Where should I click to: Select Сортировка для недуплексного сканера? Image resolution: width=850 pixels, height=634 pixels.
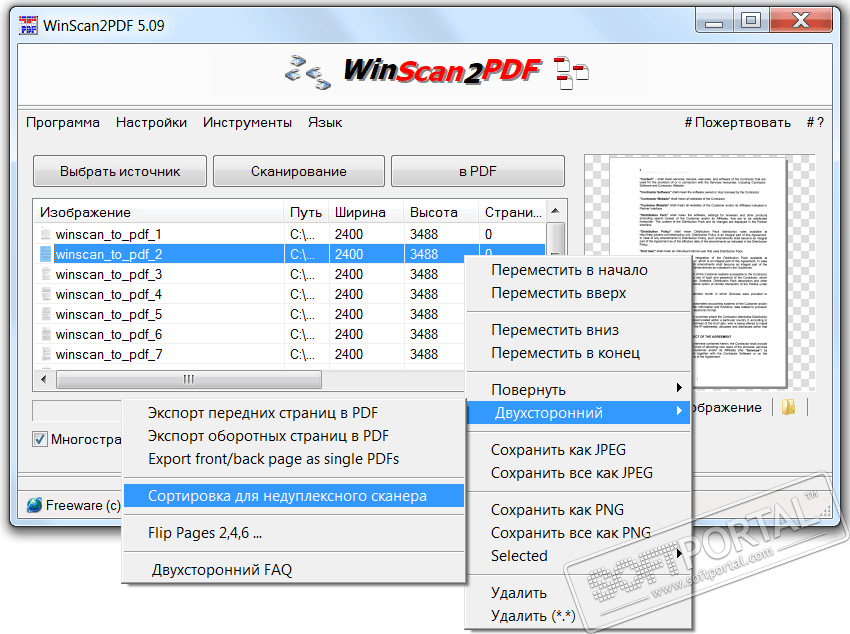click(294, 496)
